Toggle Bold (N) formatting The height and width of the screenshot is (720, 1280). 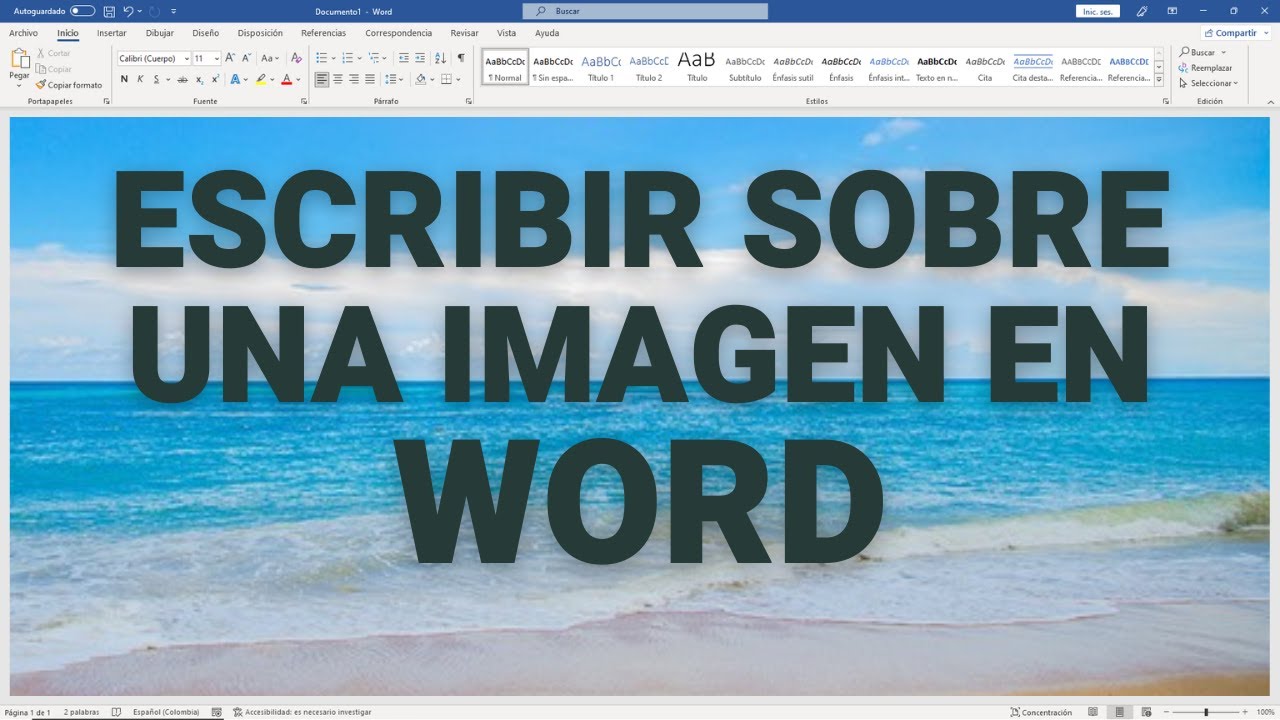124,79
